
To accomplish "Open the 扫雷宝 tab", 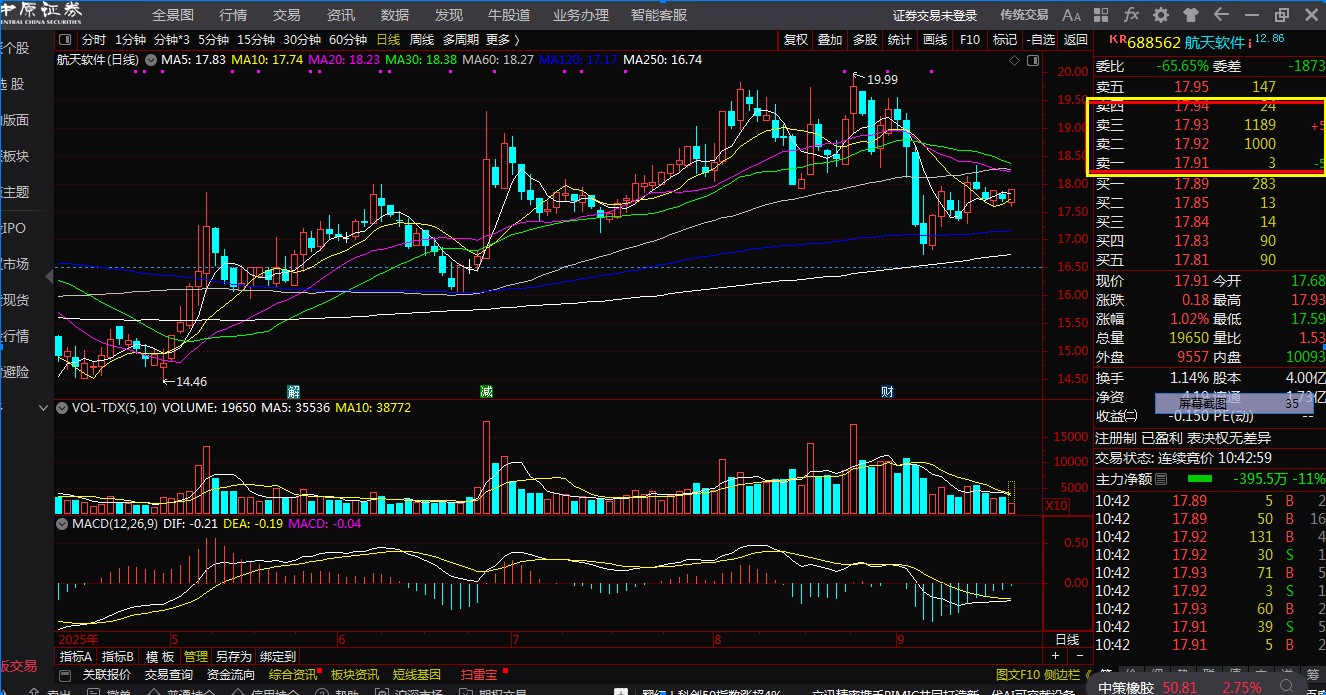I will click(x=480, y=675).
